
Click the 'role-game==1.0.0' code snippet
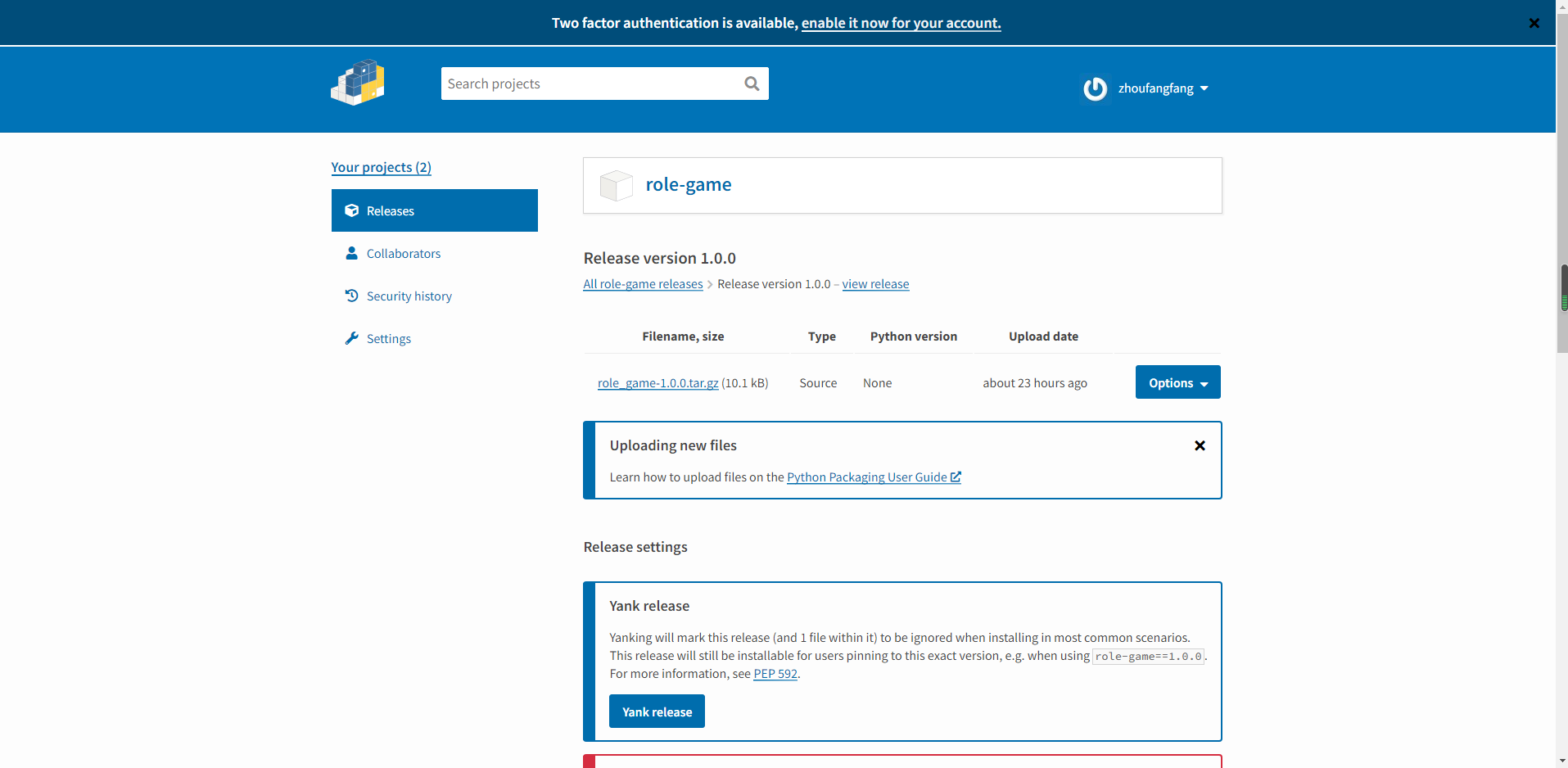pos(1149,657)
